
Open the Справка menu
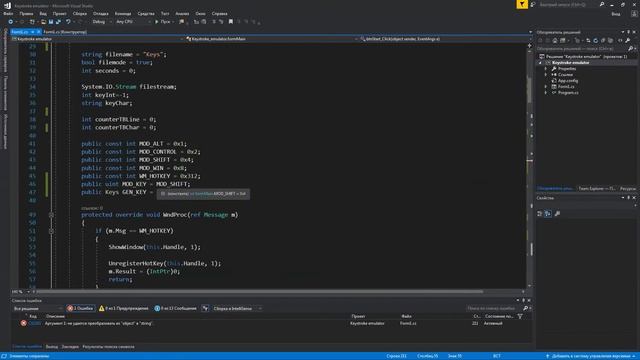point(219,13)
